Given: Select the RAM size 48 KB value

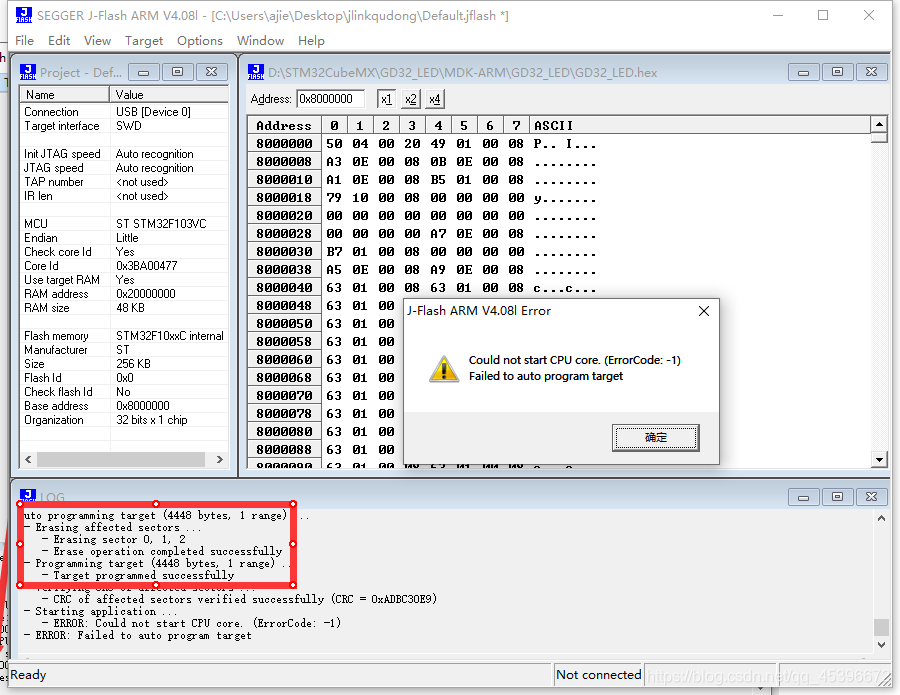Looking at the screenshot, I should [x=130, y=308].
